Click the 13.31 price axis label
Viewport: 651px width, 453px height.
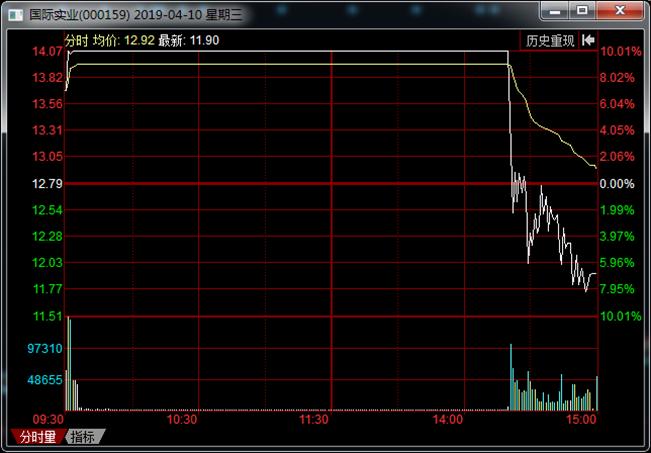pos(47,130)
